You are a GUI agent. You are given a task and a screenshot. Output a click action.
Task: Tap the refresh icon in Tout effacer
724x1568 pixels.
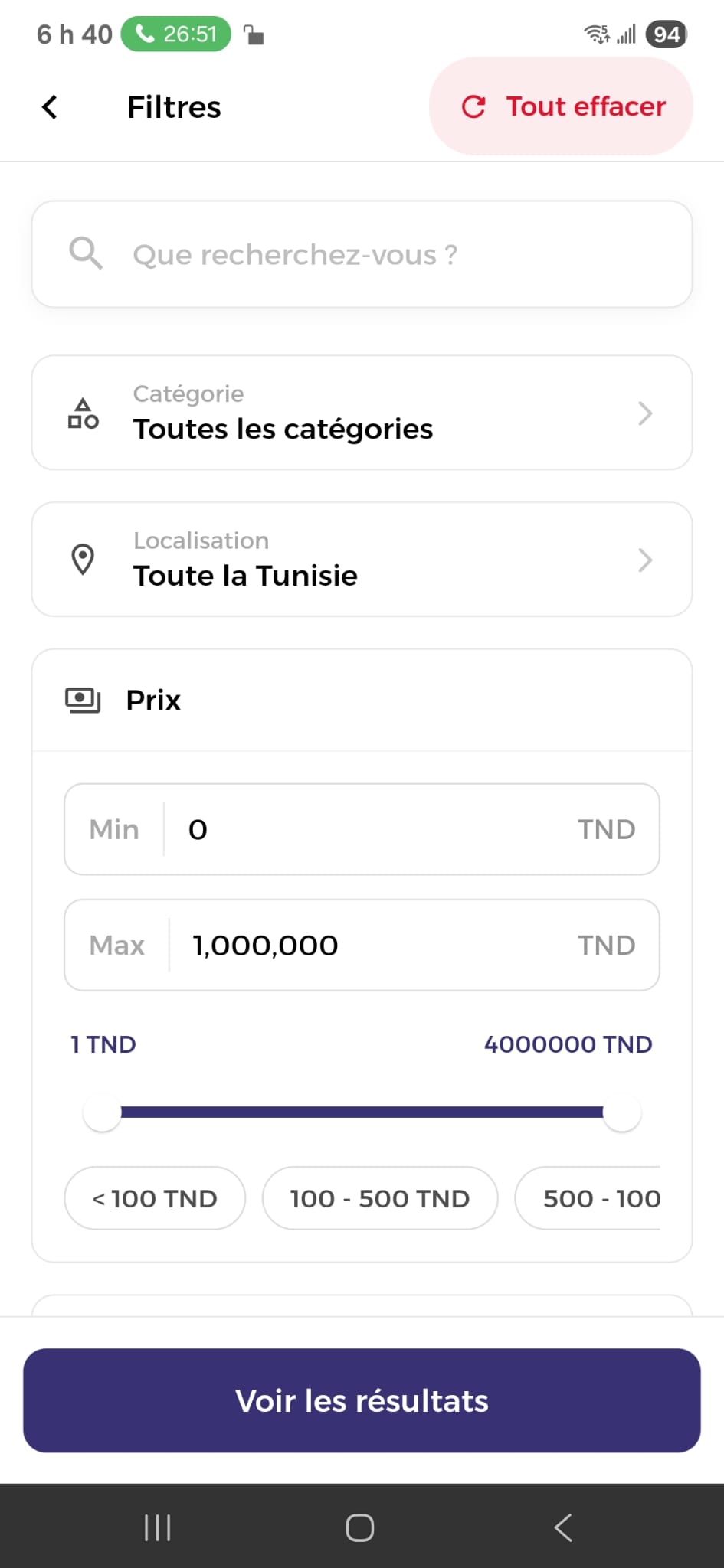point(473,106)
